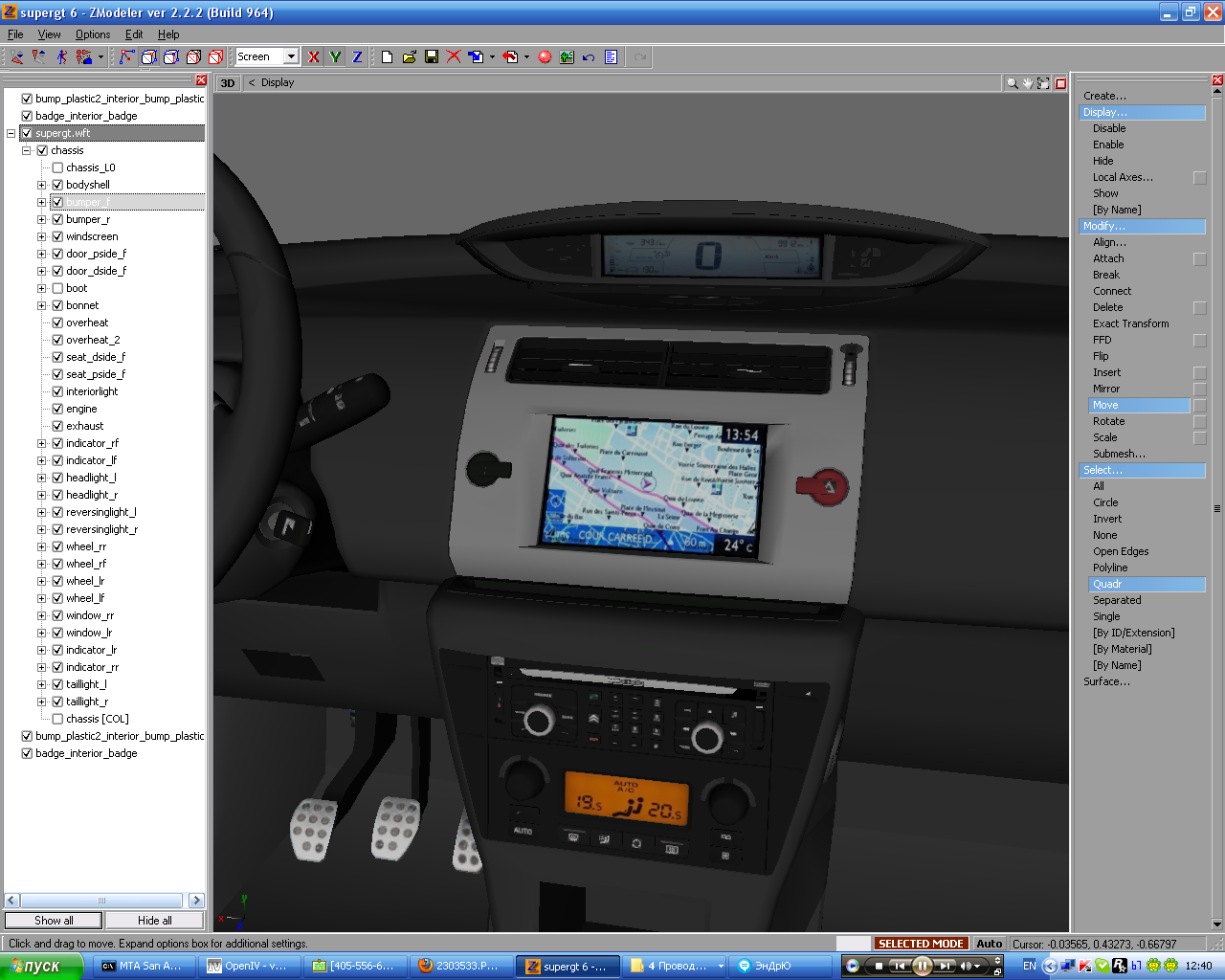This screenshot has width=1225, height=980.
Task: Click the Exact Transform command
Action: (x=1131, y=323)
